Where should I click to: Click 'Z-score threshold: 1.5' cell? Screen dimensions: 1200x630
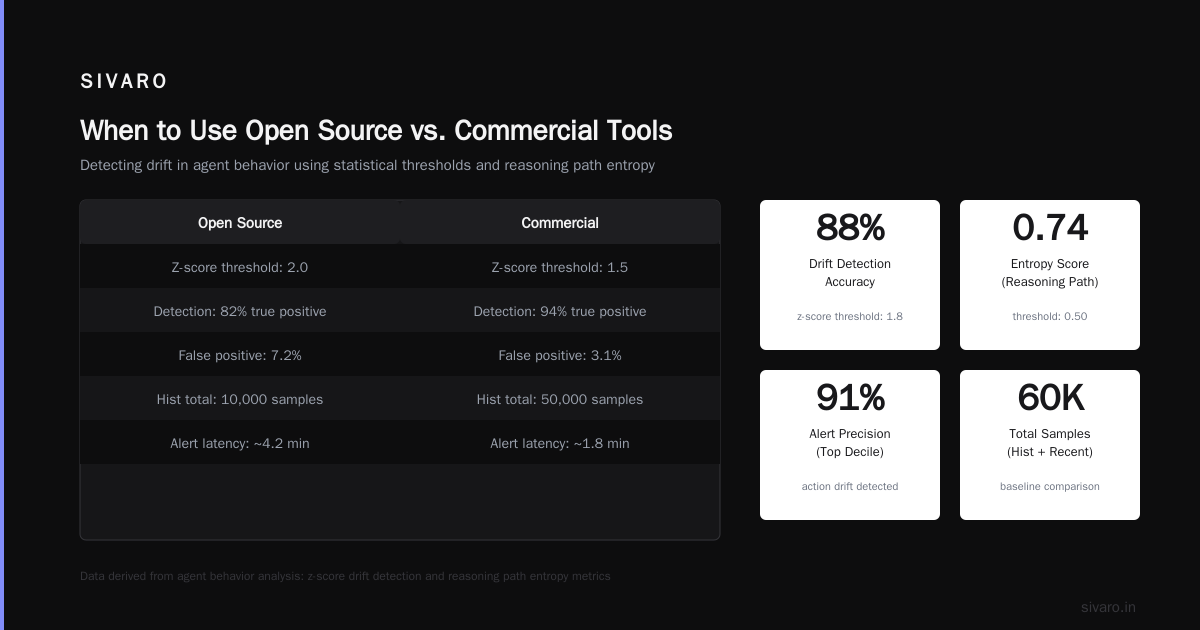[560, 267]
